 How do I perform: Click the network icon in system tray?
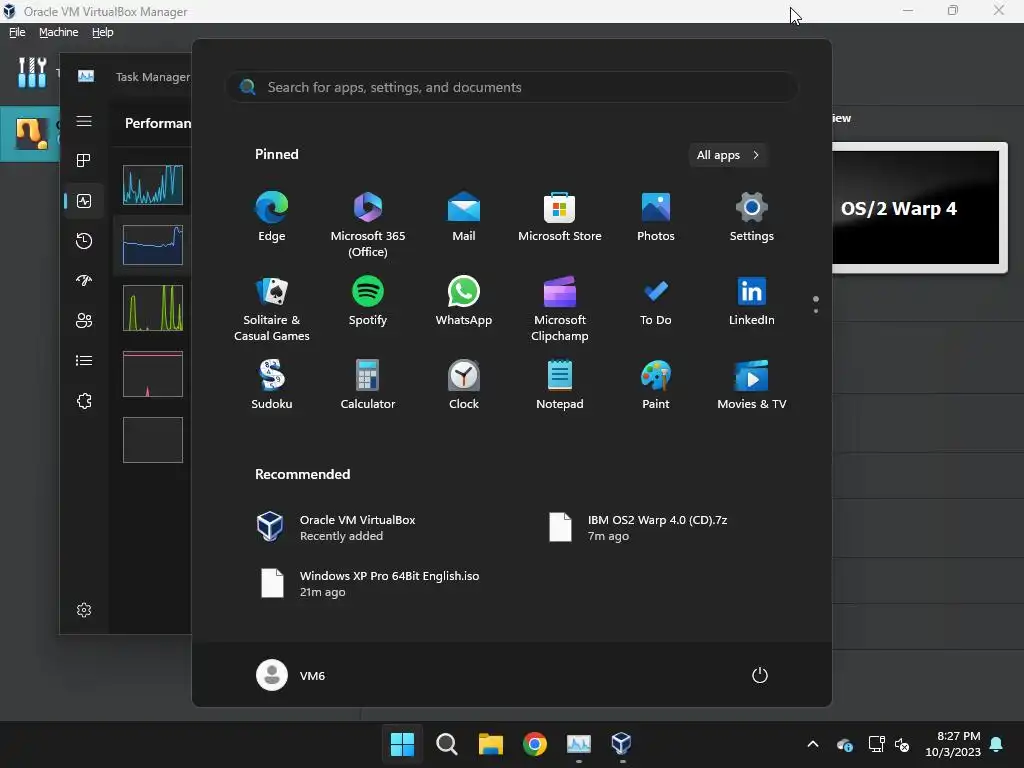click(x=876, y=744)
